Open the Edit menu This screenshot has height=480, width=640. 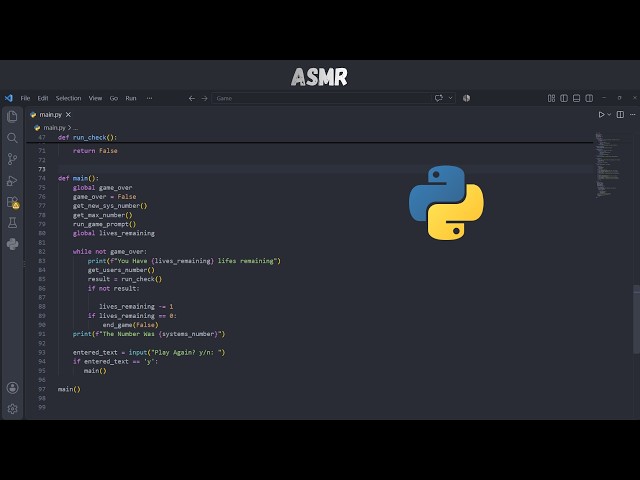click(x=43, y=98)
